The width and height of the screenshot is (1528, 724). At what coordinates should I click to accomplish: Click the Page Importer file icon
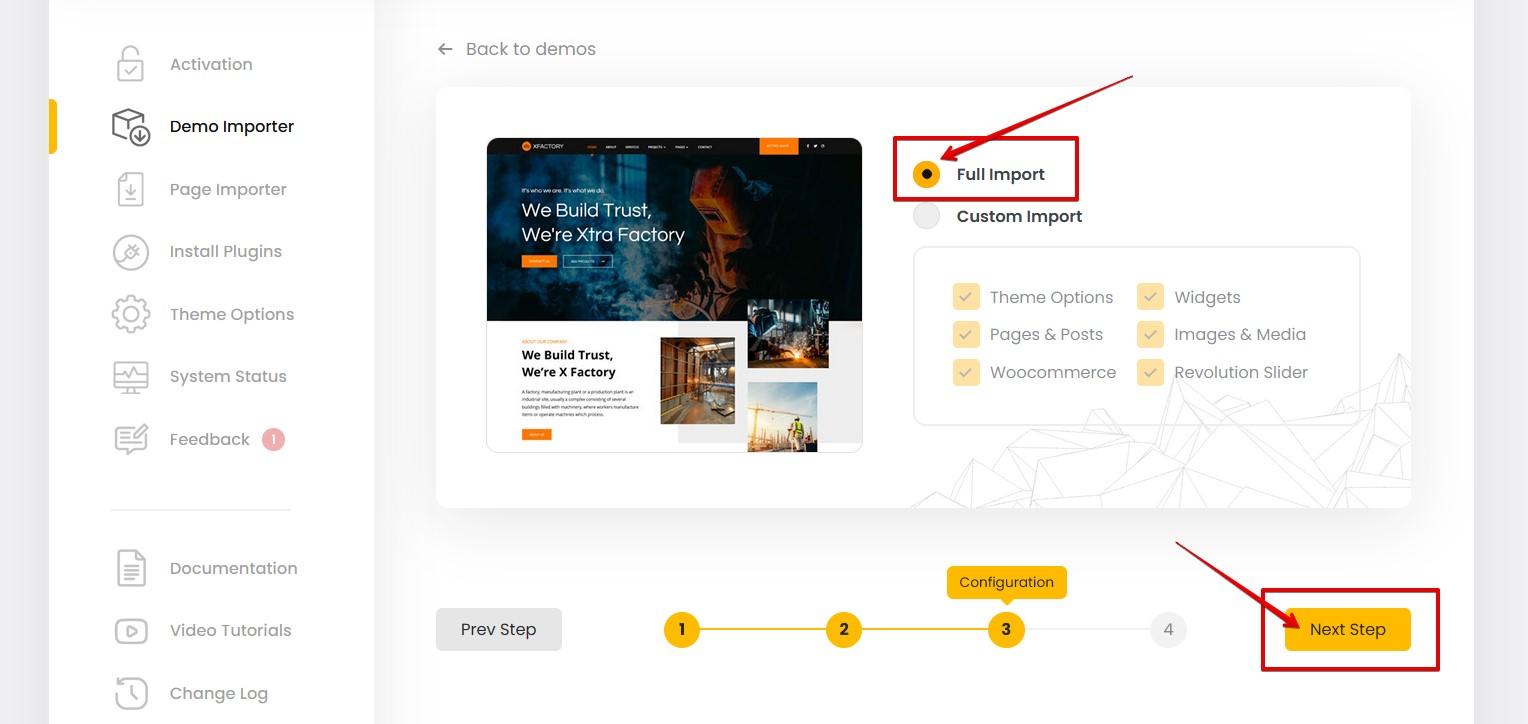[131, 189]
